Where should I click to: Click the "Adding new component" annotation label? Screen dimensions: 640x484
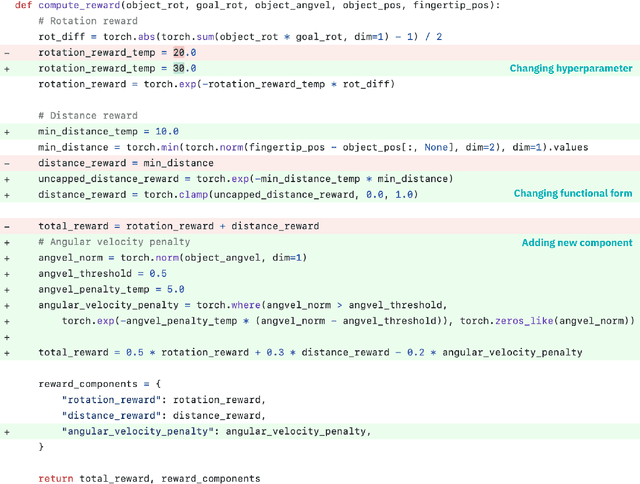point(576,242)
